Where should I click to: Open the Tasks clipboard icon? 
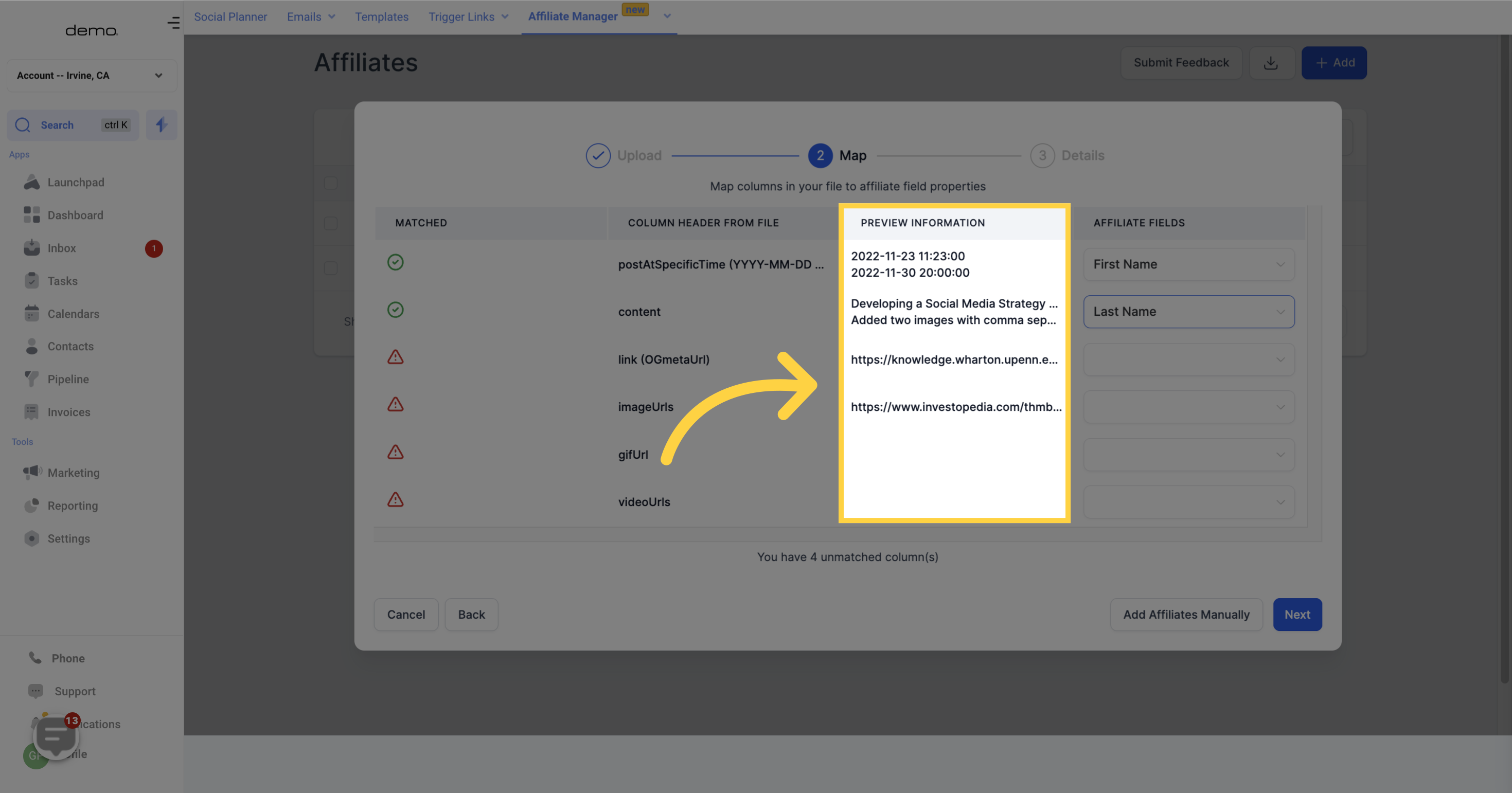point(32,281)
